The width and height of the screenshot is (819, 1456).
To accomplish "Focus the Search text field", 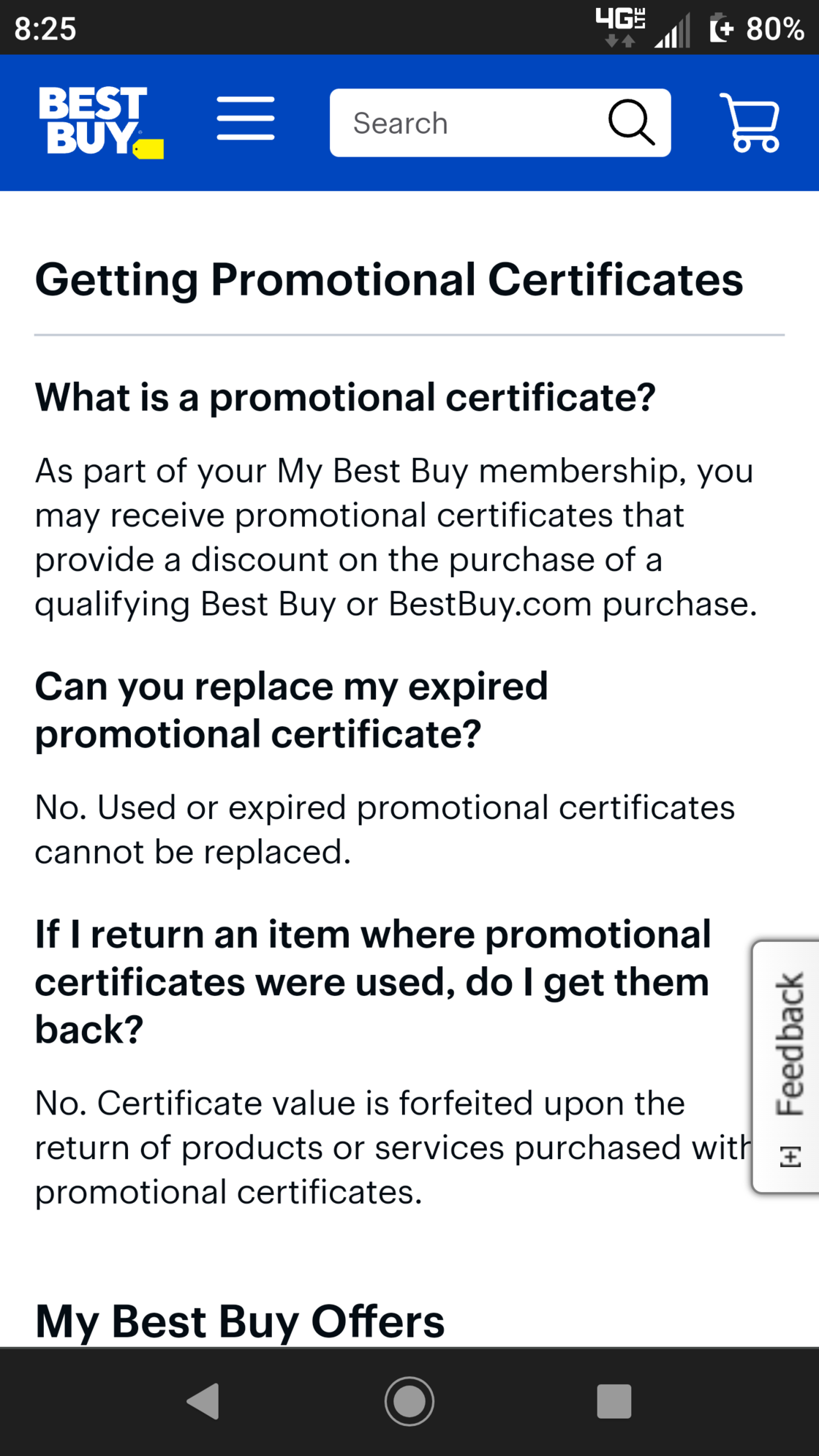I will click(468, 123).
